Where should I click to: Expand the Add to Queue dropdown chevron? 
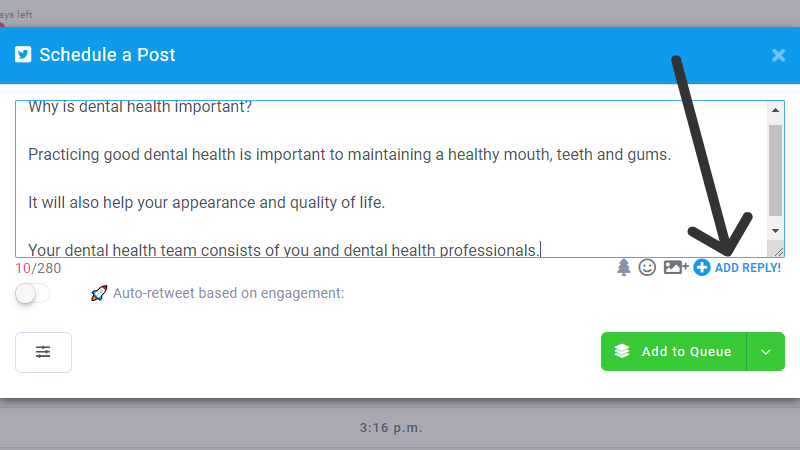coord(765,352)
